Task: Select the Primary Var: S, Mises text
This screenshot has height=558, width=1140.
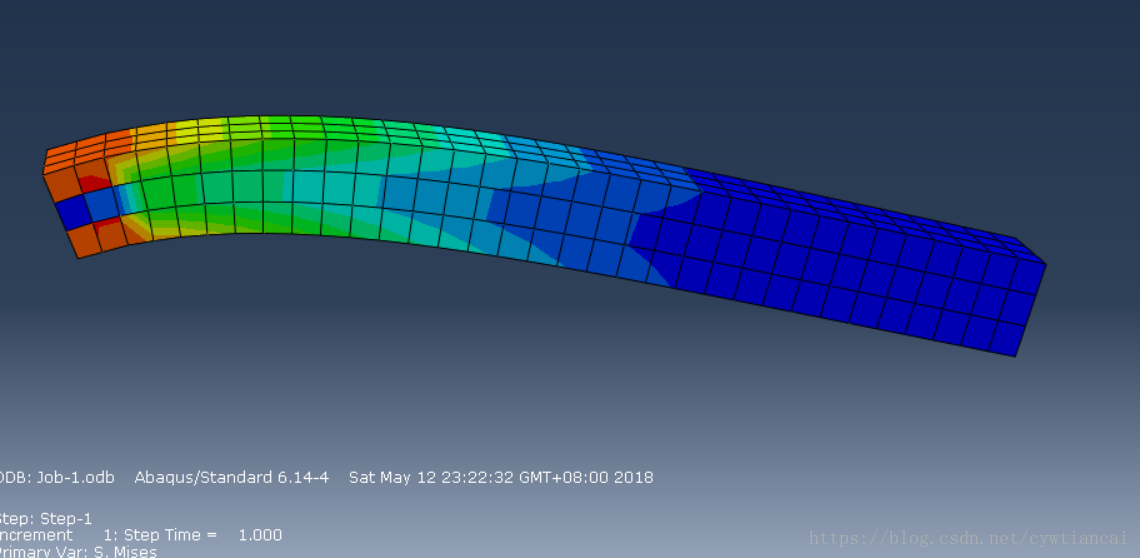Action: [x=77, y=551]
